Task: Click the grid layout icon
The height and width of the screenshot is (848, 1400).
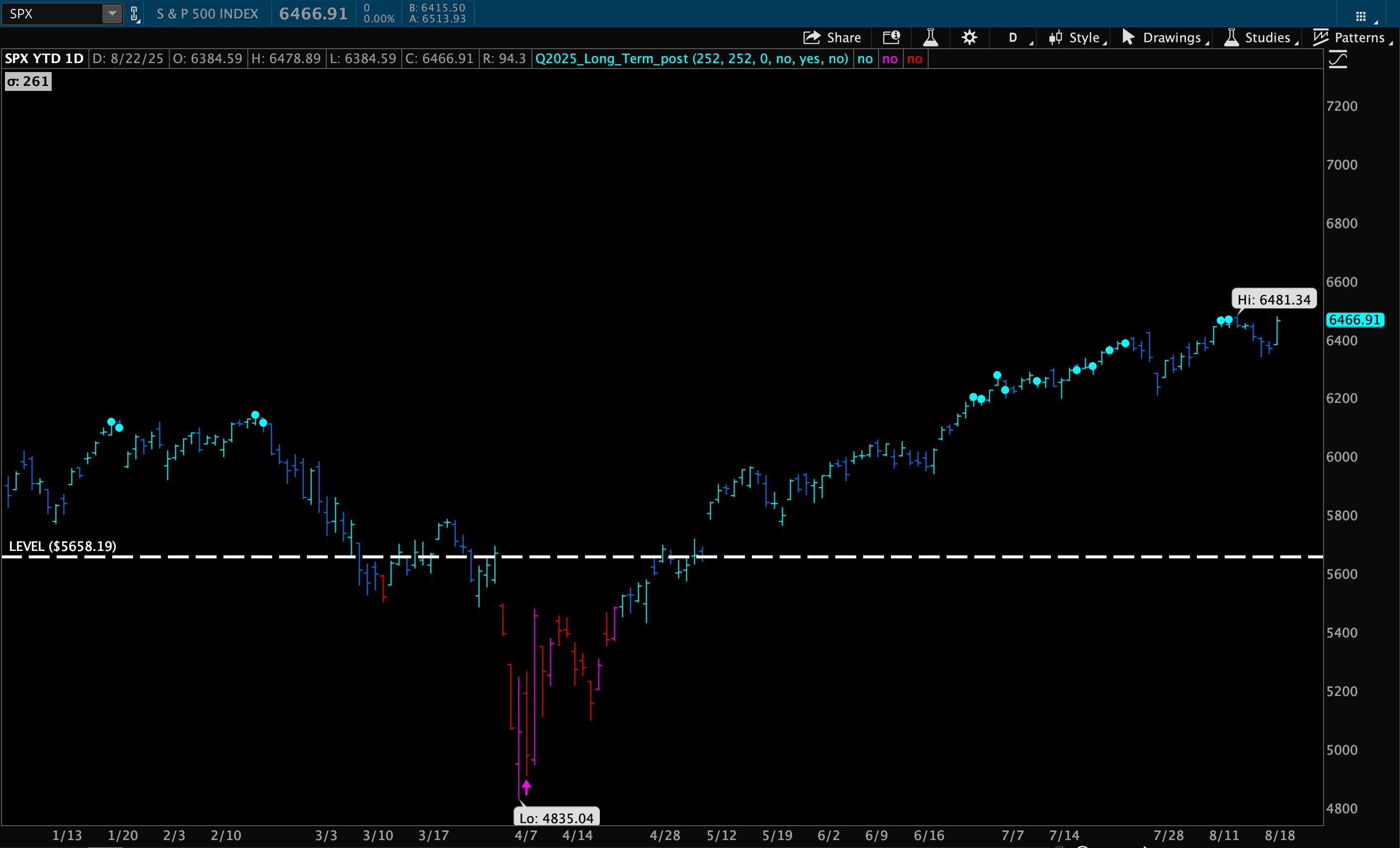Action: point(1361,16)
